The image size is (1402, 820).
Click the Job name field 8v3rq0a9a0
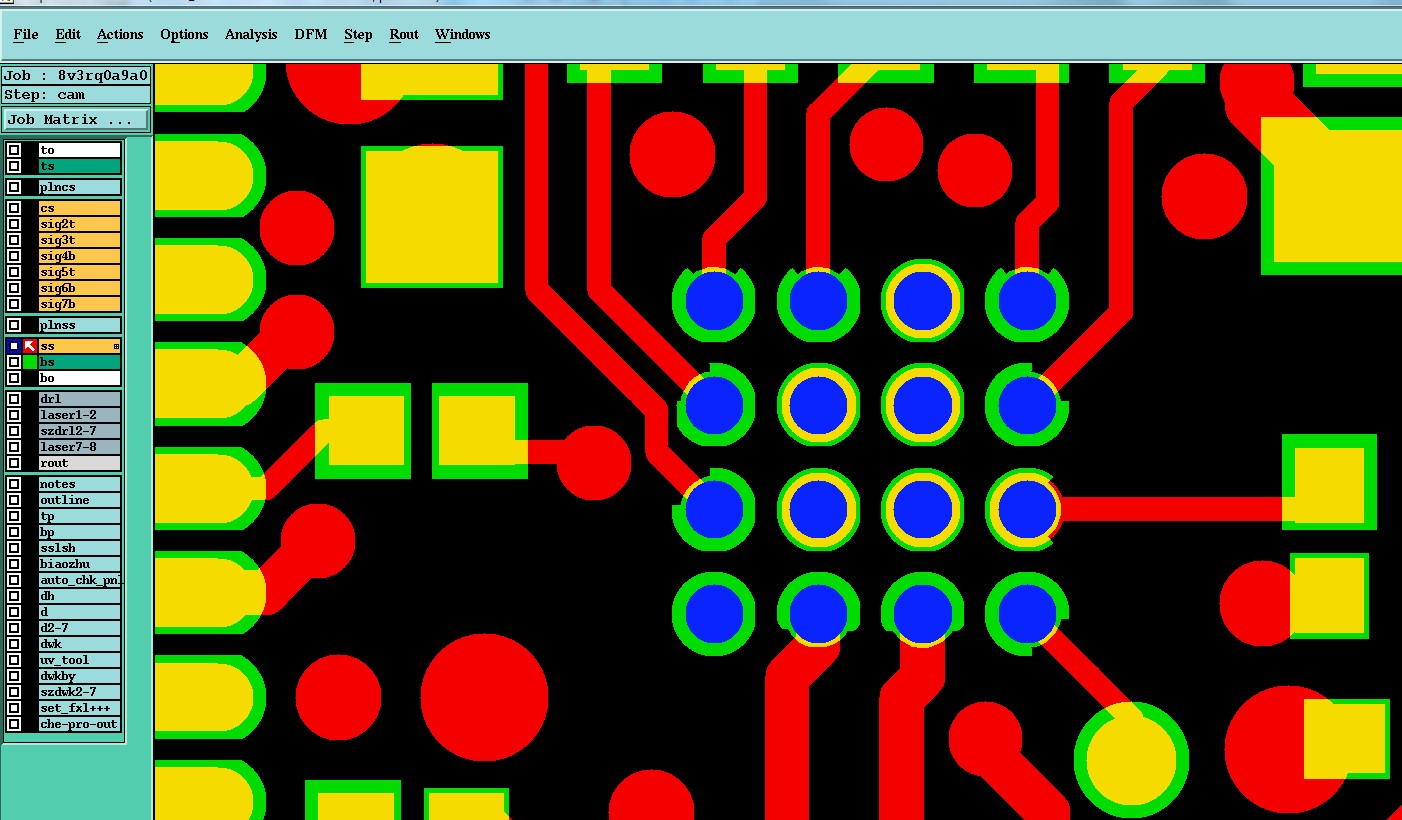pyautogui.click(x=76, y=75)
